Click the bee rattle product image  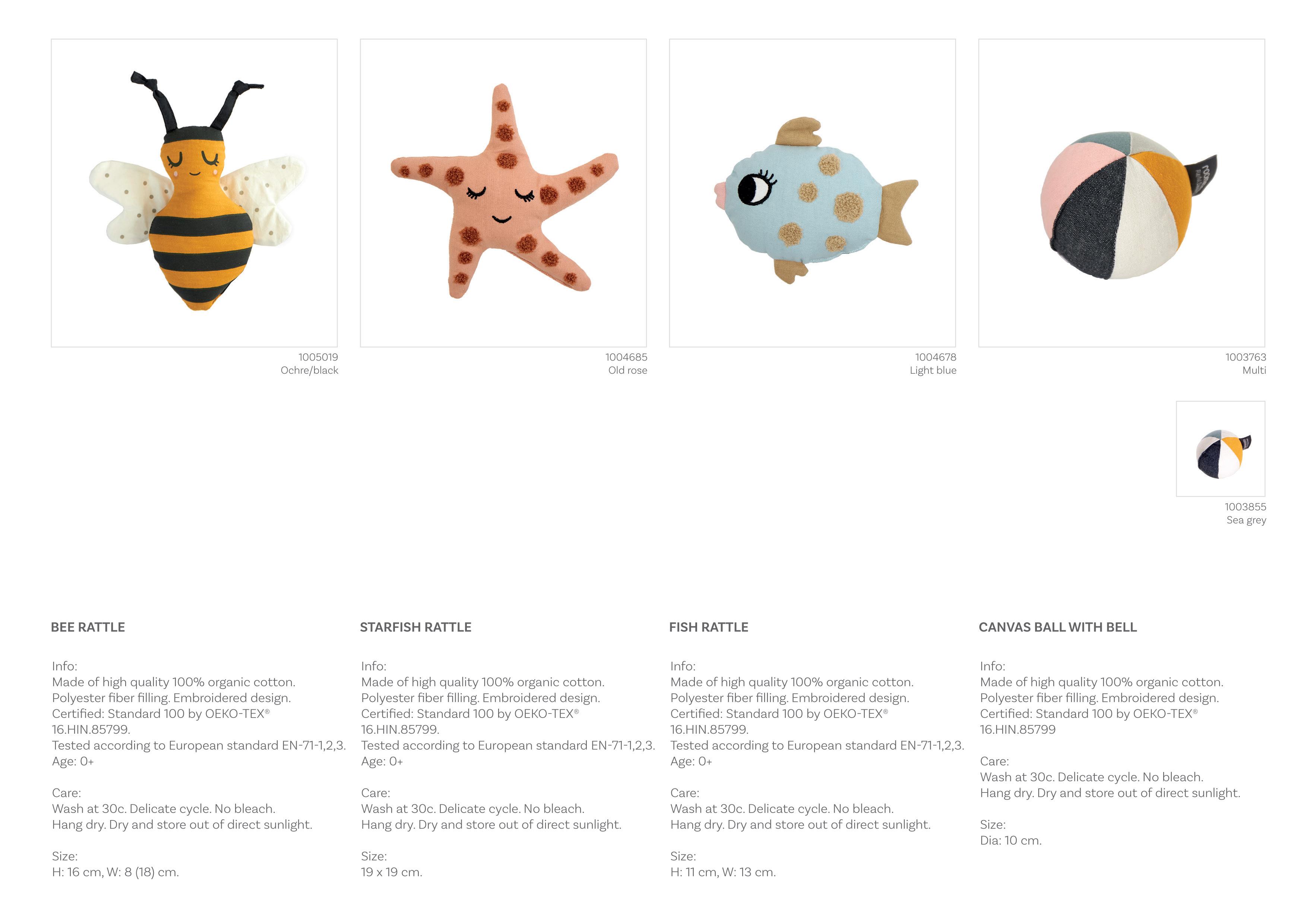click(194, 193)
